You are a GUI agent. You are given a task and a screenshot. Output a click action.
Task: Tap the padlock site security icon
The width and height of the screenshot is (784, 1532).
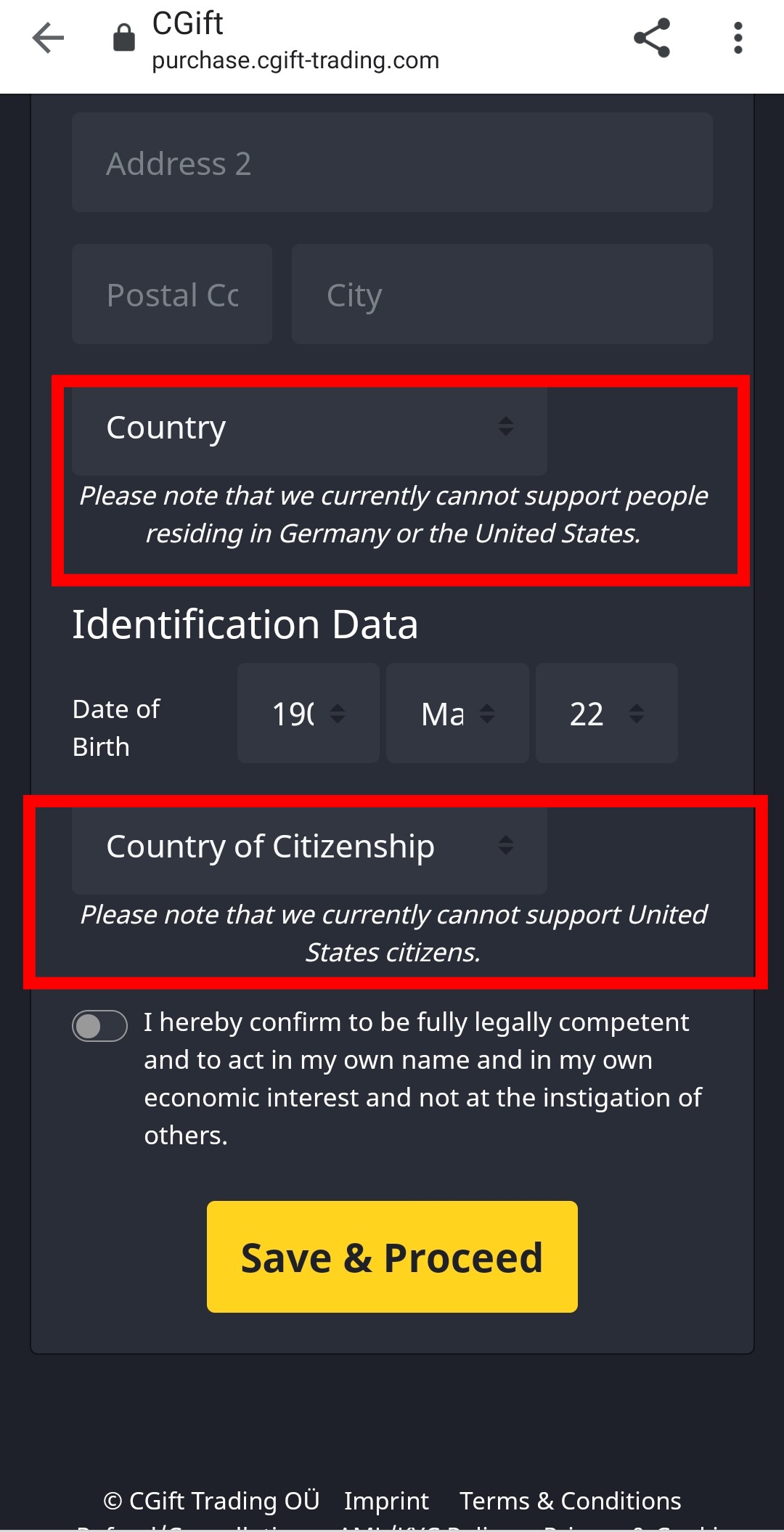pos(124,38)
